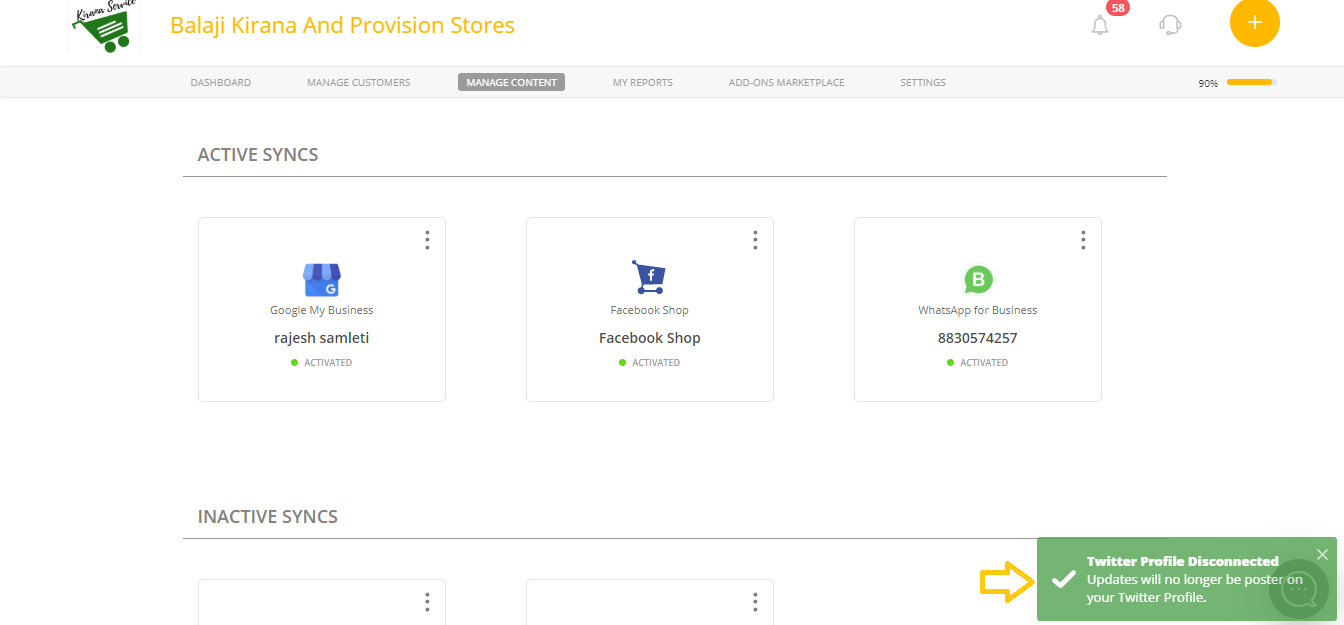Open the support headset icon
Image resolution: width=1344 pixels, height=625 pixels.
coord(1170,25)
